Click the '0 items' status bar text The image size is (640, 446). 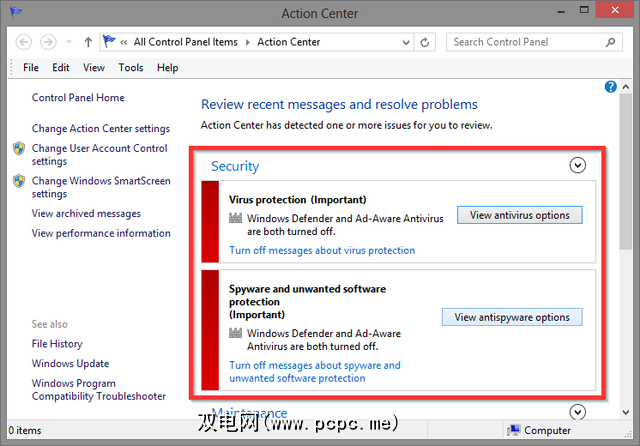pyautogui.click(x=25, y=430)
